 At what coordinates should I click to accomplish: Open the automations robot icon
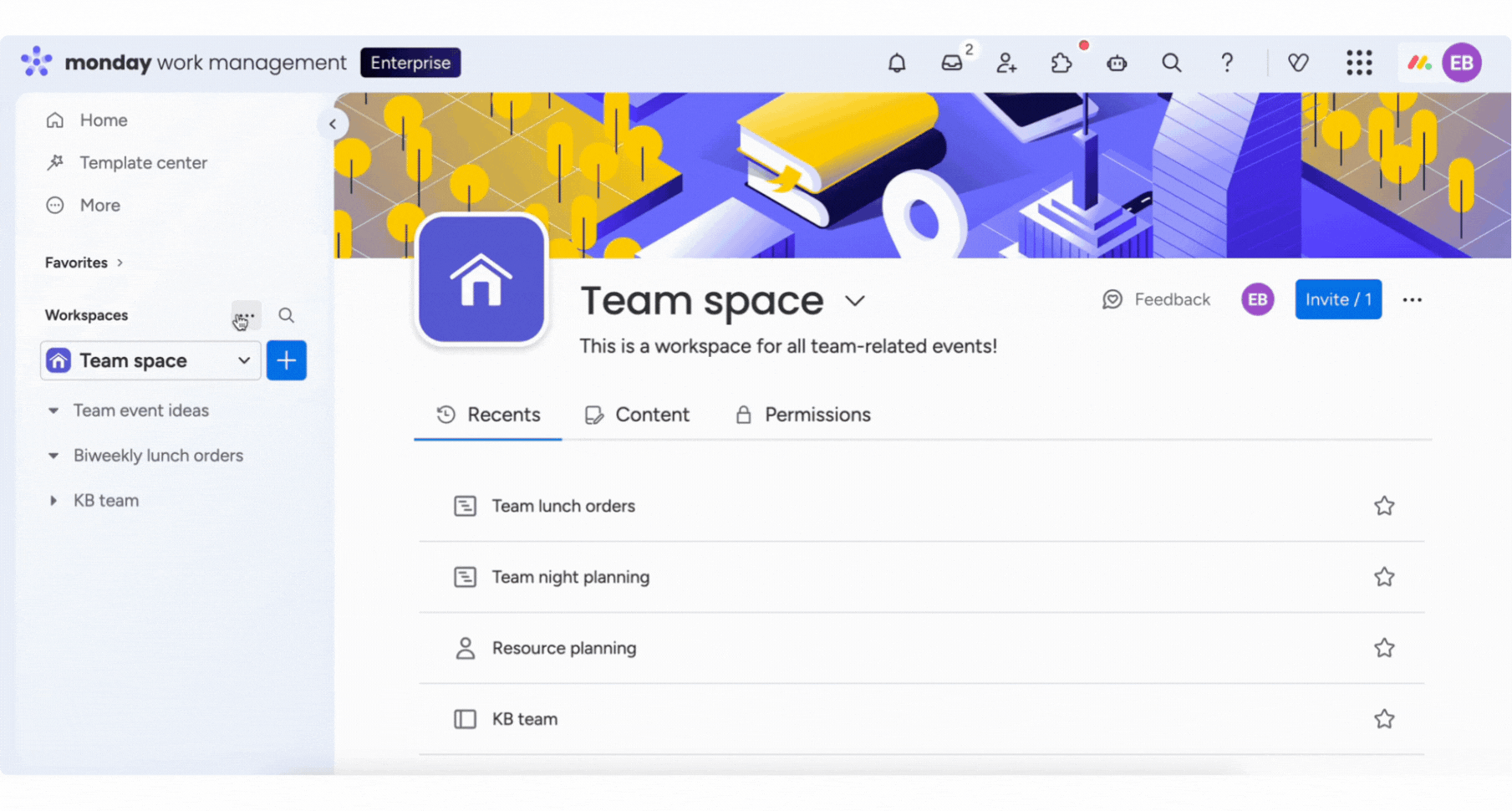coord(1117,63)
